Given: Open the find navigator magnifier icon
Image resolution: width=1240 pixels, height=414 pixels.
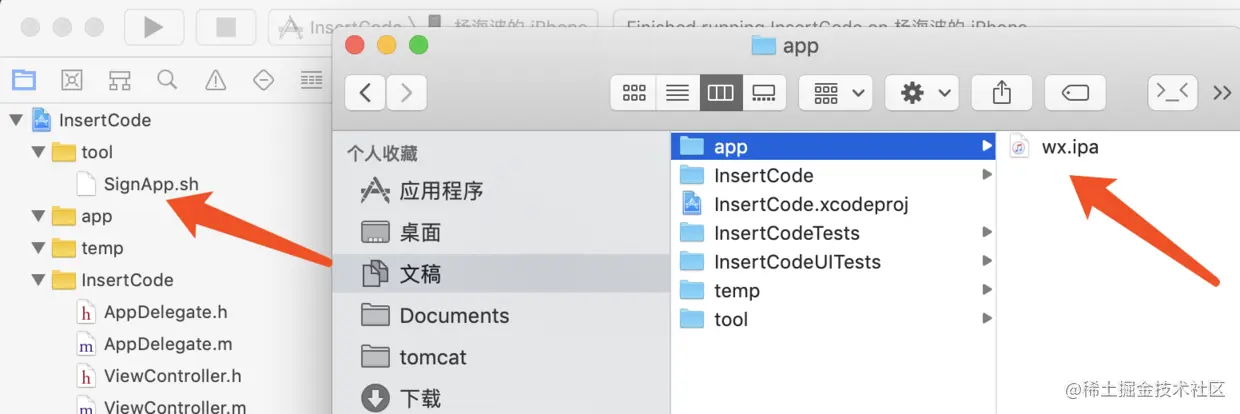Looking at the screenshot, I should point(167,80).
